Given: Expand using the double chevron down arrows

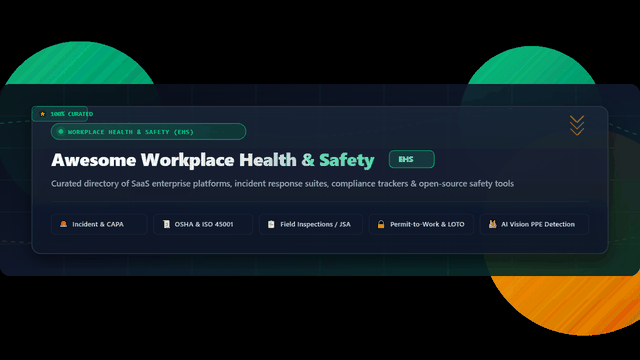Looking at the screenshot, I should coord(577,125).
